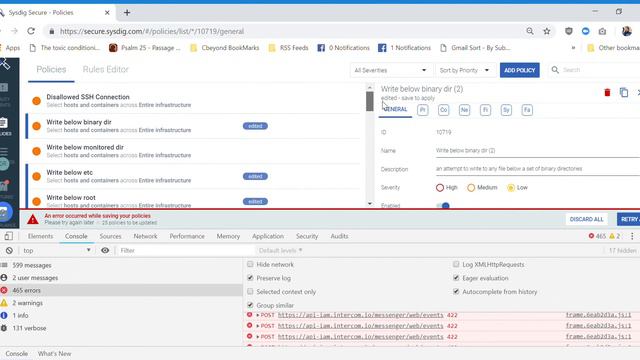Click the red error count icon in DevTools

591,236
